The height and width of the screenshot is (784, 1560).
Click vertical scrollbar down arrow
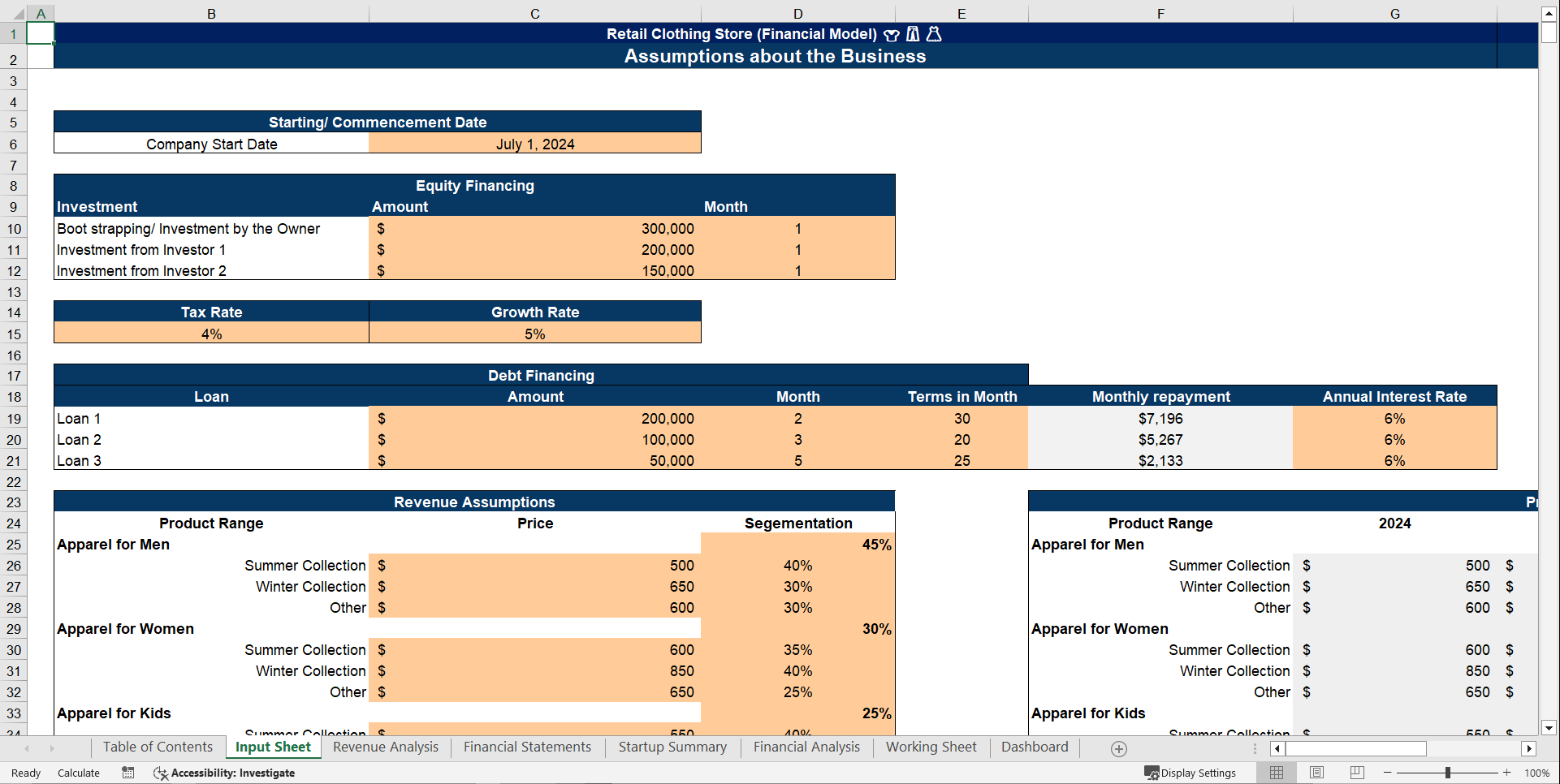click(x=1549, y=728)
